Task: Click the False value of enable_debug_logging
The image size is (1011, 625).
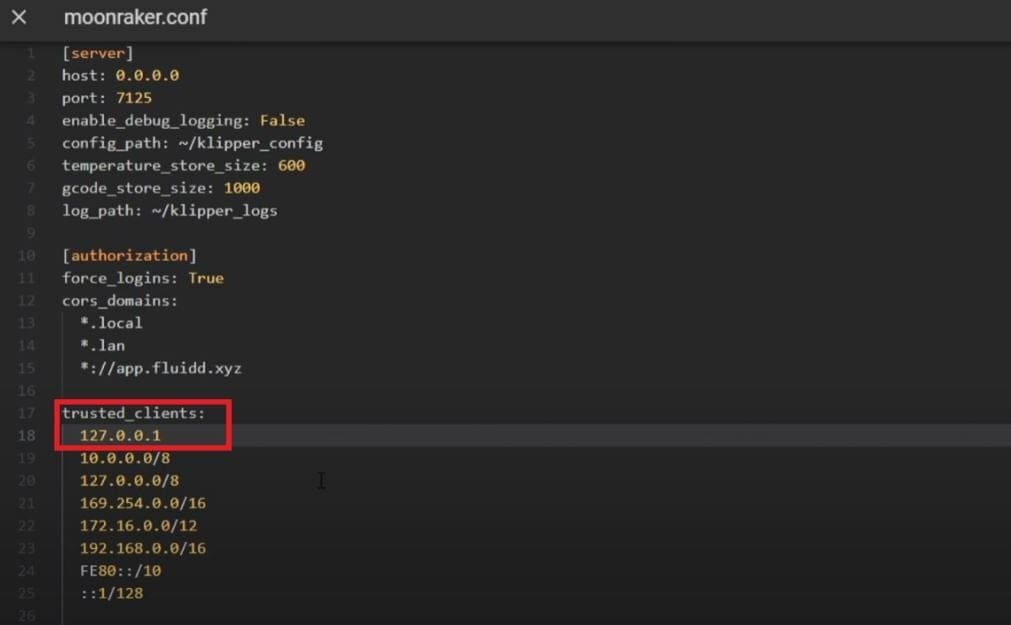Action: 282,121
